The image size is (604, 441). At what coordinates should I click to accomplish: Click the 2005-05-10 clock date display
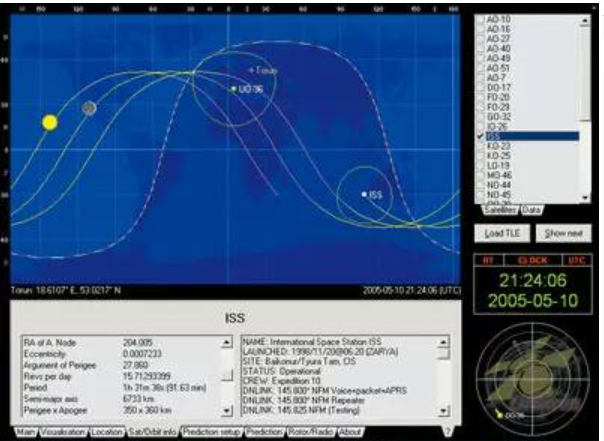point(533,300)
